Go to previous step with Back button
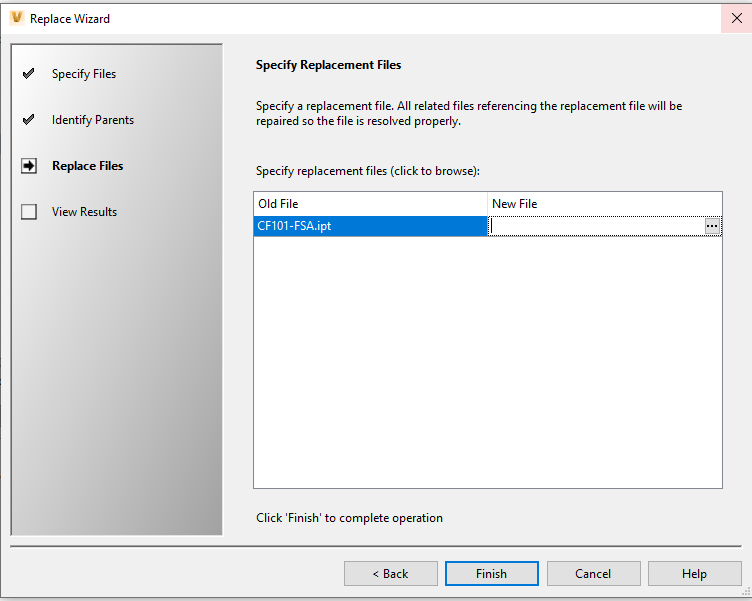The height and width of the screenshot is (601, 752). [x=391, y=574]
